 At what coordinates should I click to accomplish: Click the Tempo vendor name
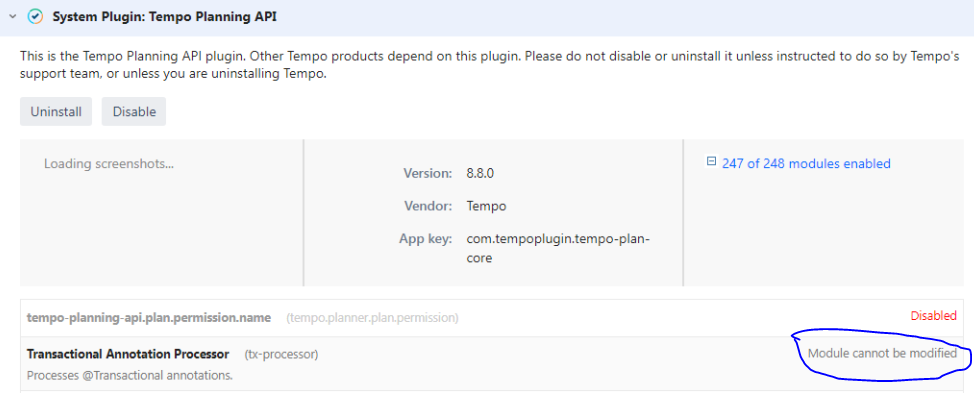tap(486, 206)
